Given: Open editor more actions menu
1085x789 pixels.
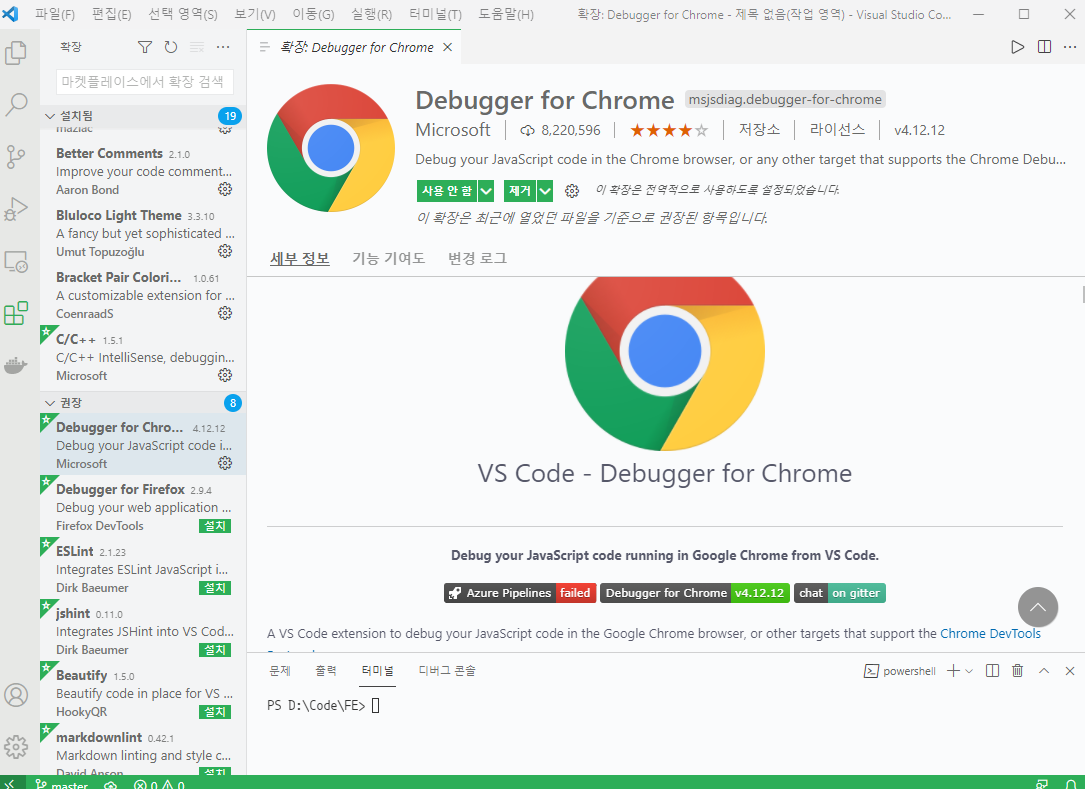Looking at the screenshot, I should tap(1070, 47).
